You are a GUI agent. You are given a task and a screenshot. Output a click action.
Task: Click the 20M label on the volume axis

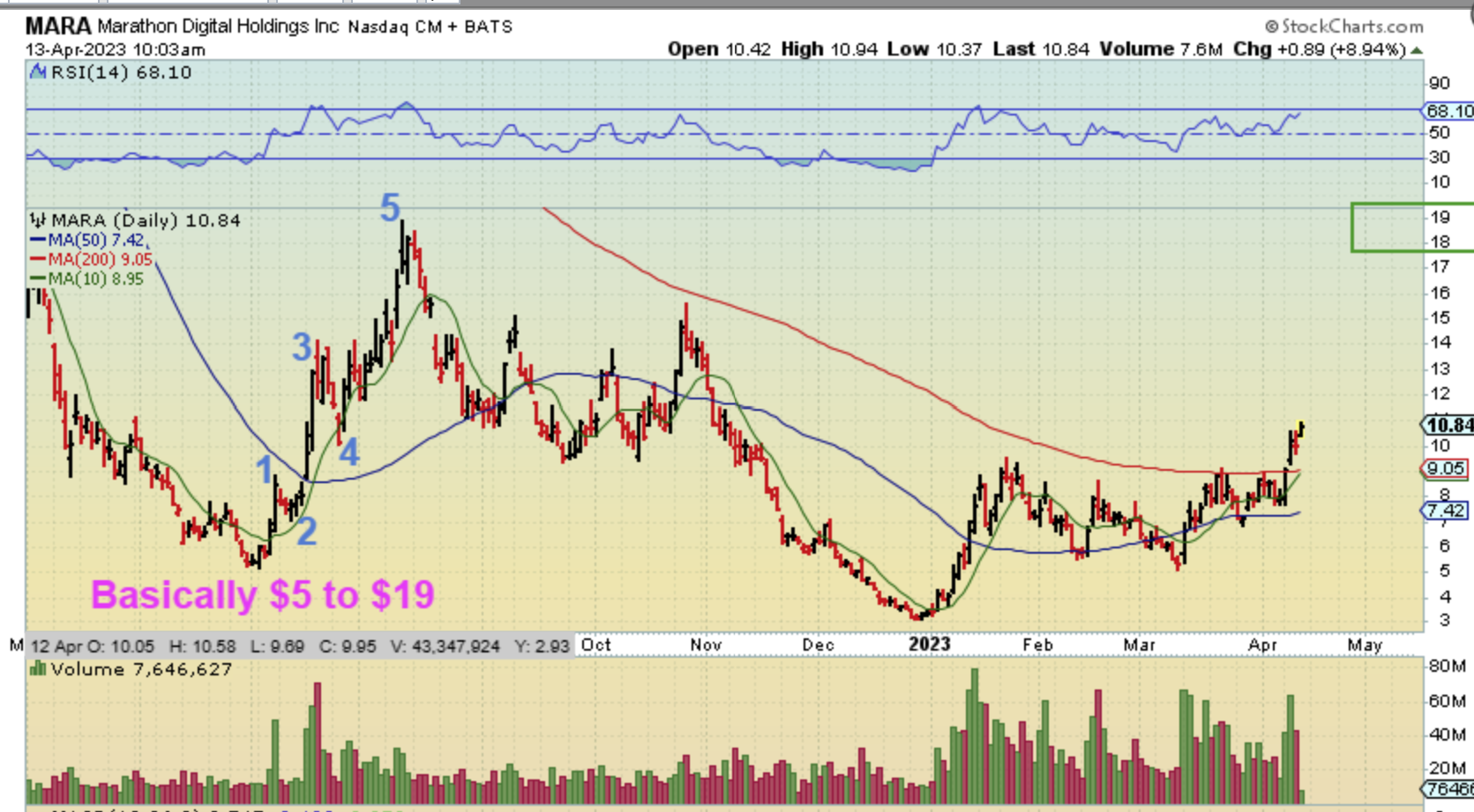pos(1447,768)
